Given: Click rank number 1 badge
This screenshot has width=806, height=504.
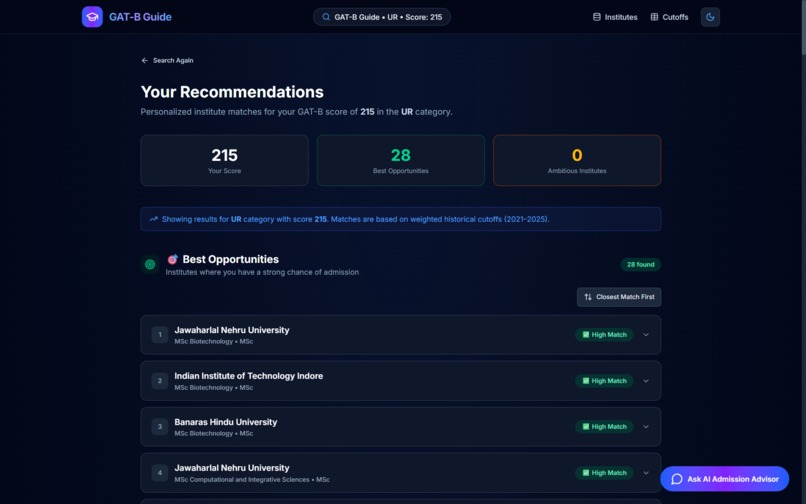Looking at the screenshot, I should click(x=160, y=335).
